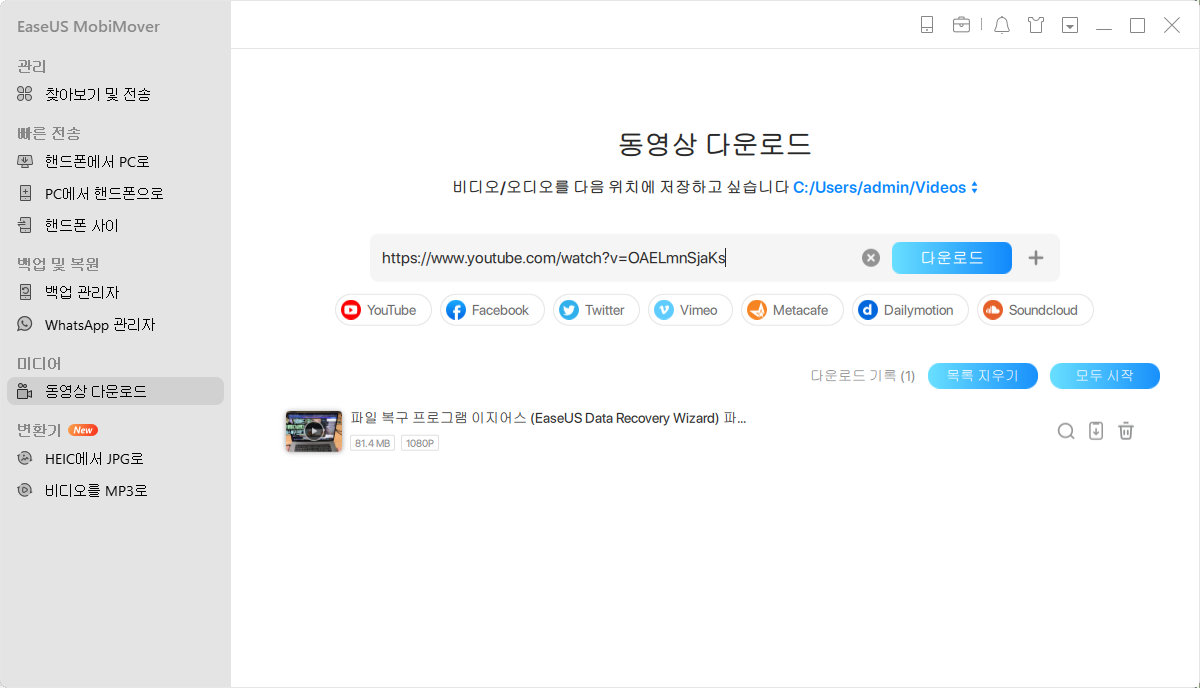Click the EaseUS MobiMover title

88,27
